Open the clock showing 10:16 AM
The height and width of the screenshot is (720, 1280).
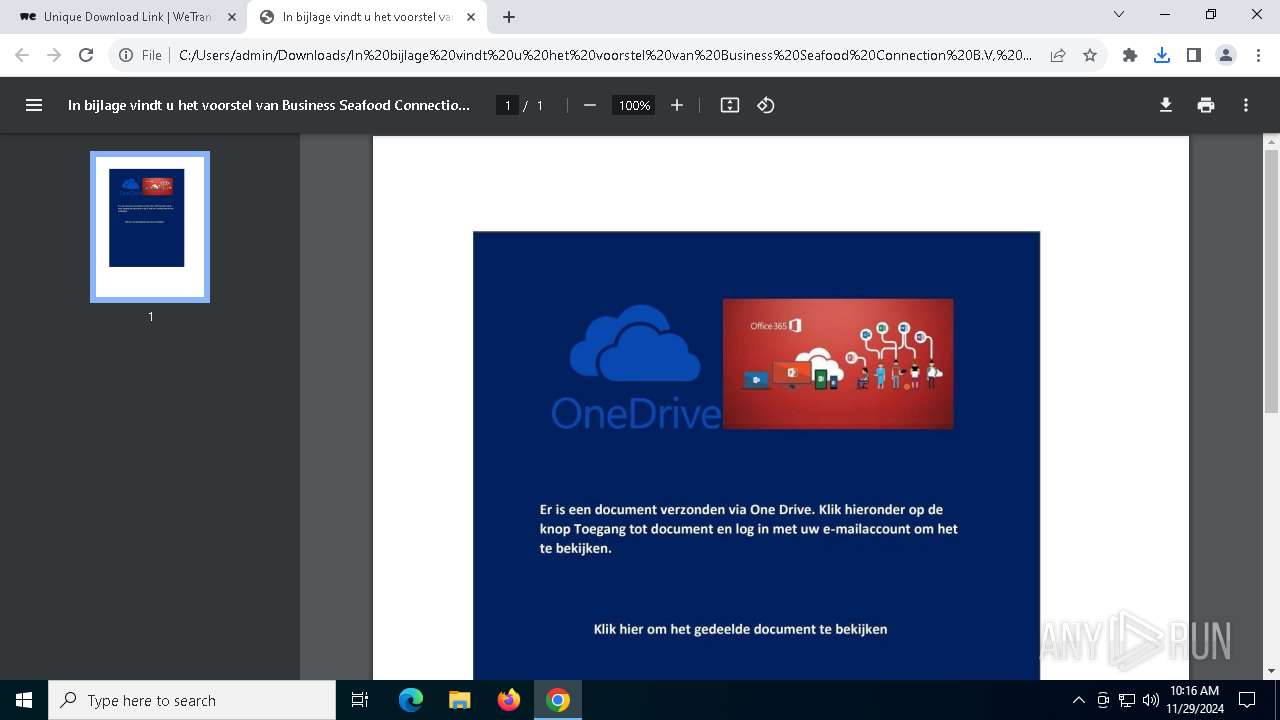pos(1195,700)
